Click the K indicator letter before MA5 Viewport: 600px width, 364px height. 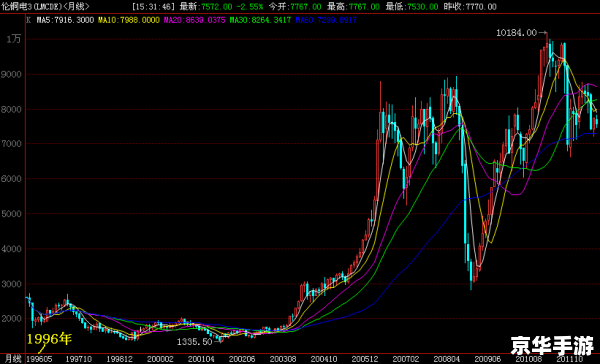(29, 20)
